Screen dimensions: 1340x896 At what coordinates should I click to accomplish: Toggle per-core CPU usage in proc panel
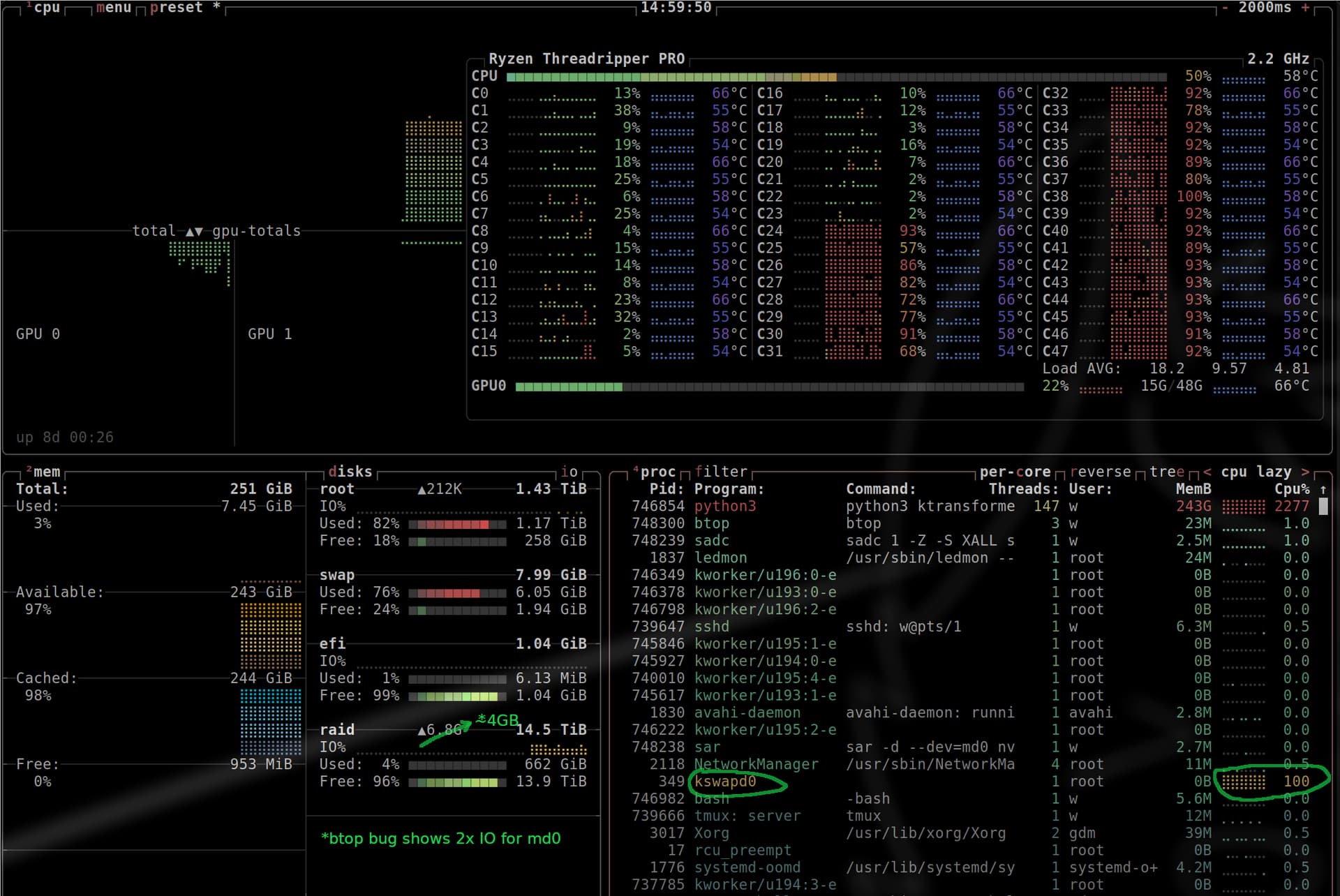[1014, 472]
